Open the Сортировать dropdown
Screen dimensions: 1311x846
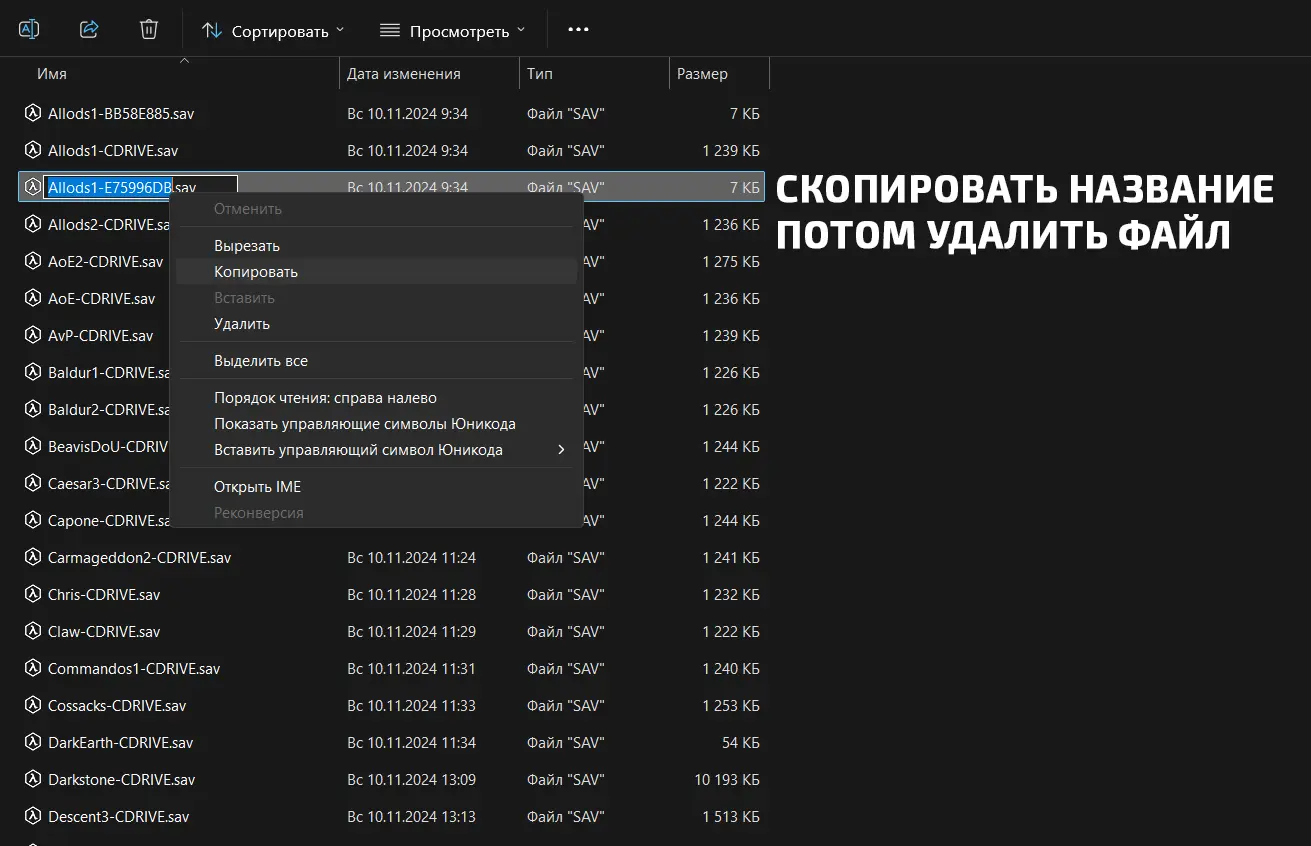click(273, 31)
